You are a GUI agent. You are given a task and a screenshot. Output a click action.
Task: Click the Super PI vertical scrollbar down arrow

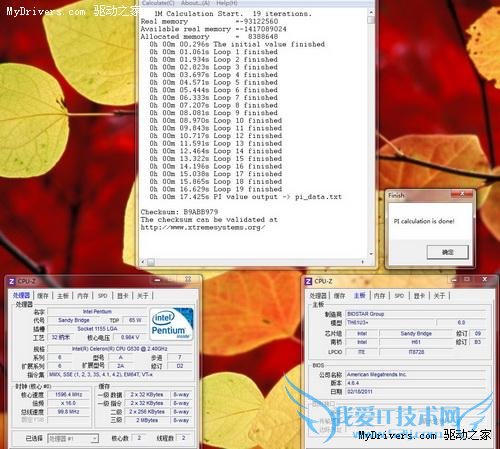(371, 254)
